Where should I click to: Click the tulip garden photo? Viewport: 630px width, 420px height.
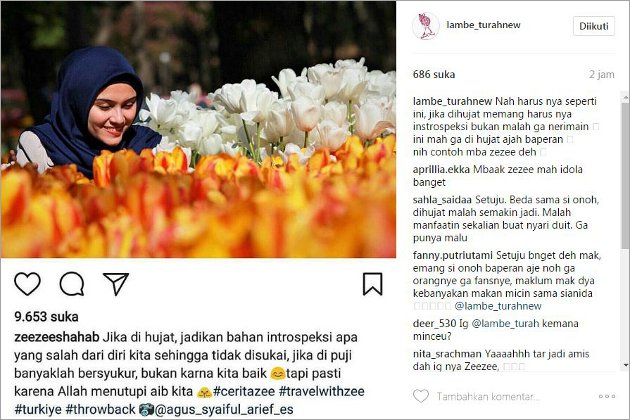point(198,129)
